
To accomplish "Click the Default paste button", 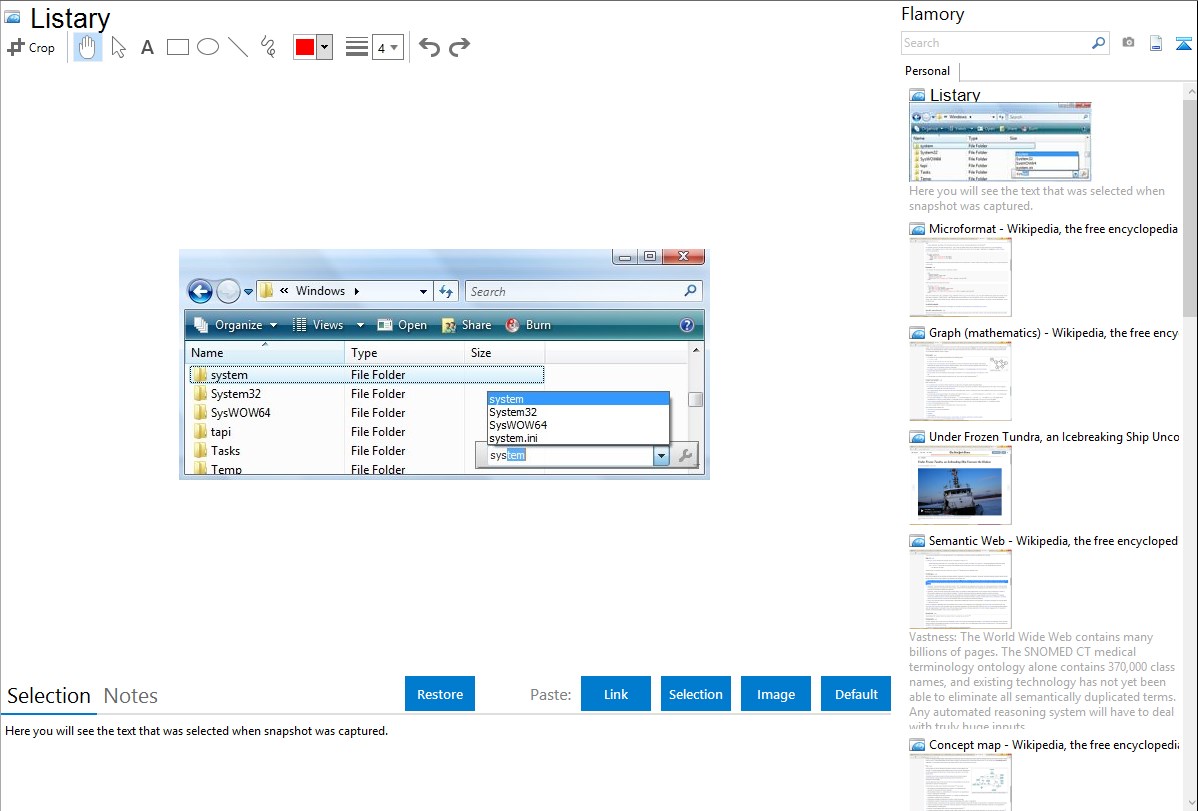I will 856,694.
